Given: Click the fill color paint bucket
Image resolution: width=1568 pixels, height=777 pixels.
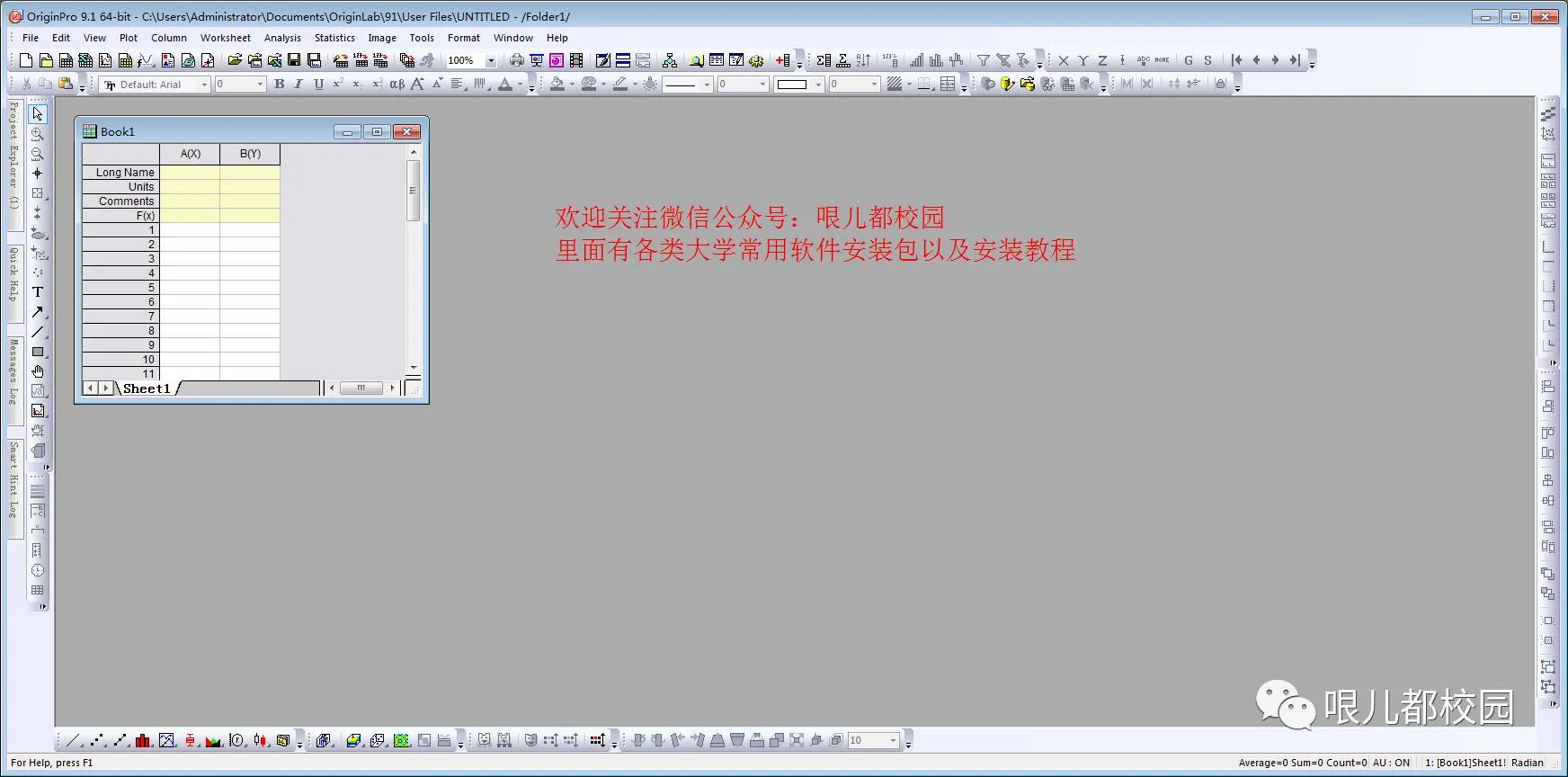Looking at the screenshot, I should 557,84.
